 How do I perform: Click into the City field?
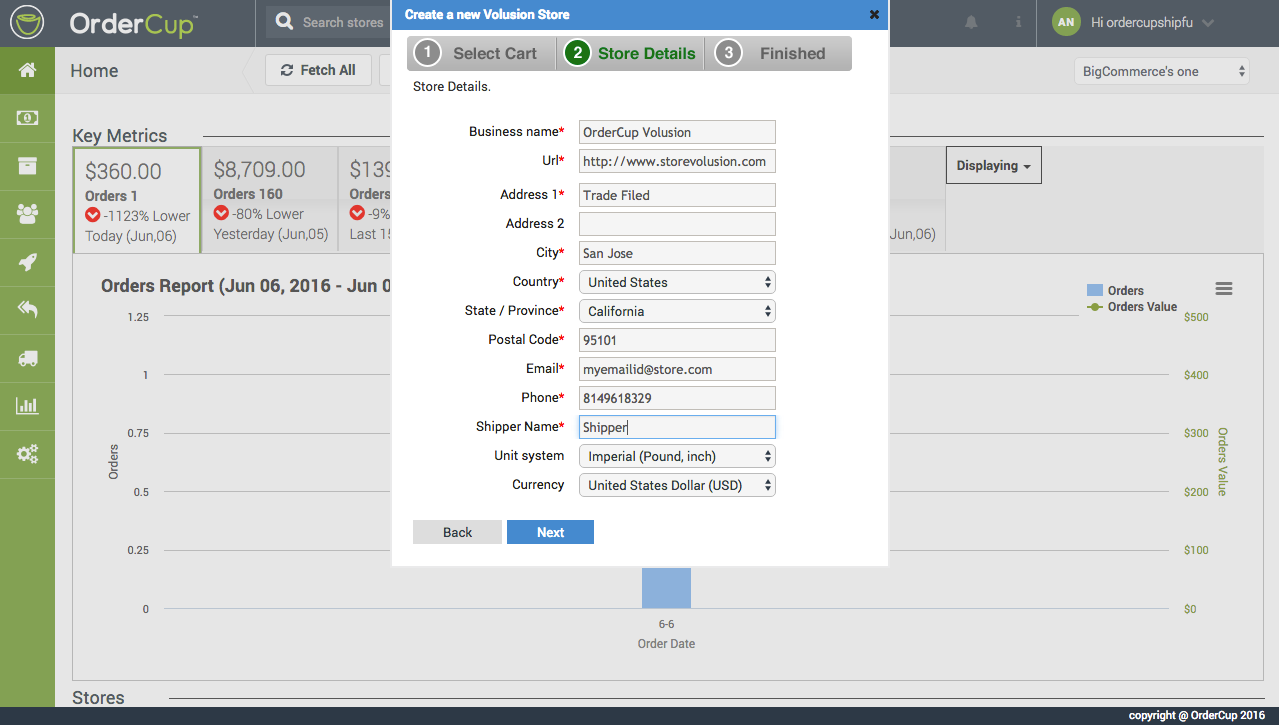click(677, 253)
